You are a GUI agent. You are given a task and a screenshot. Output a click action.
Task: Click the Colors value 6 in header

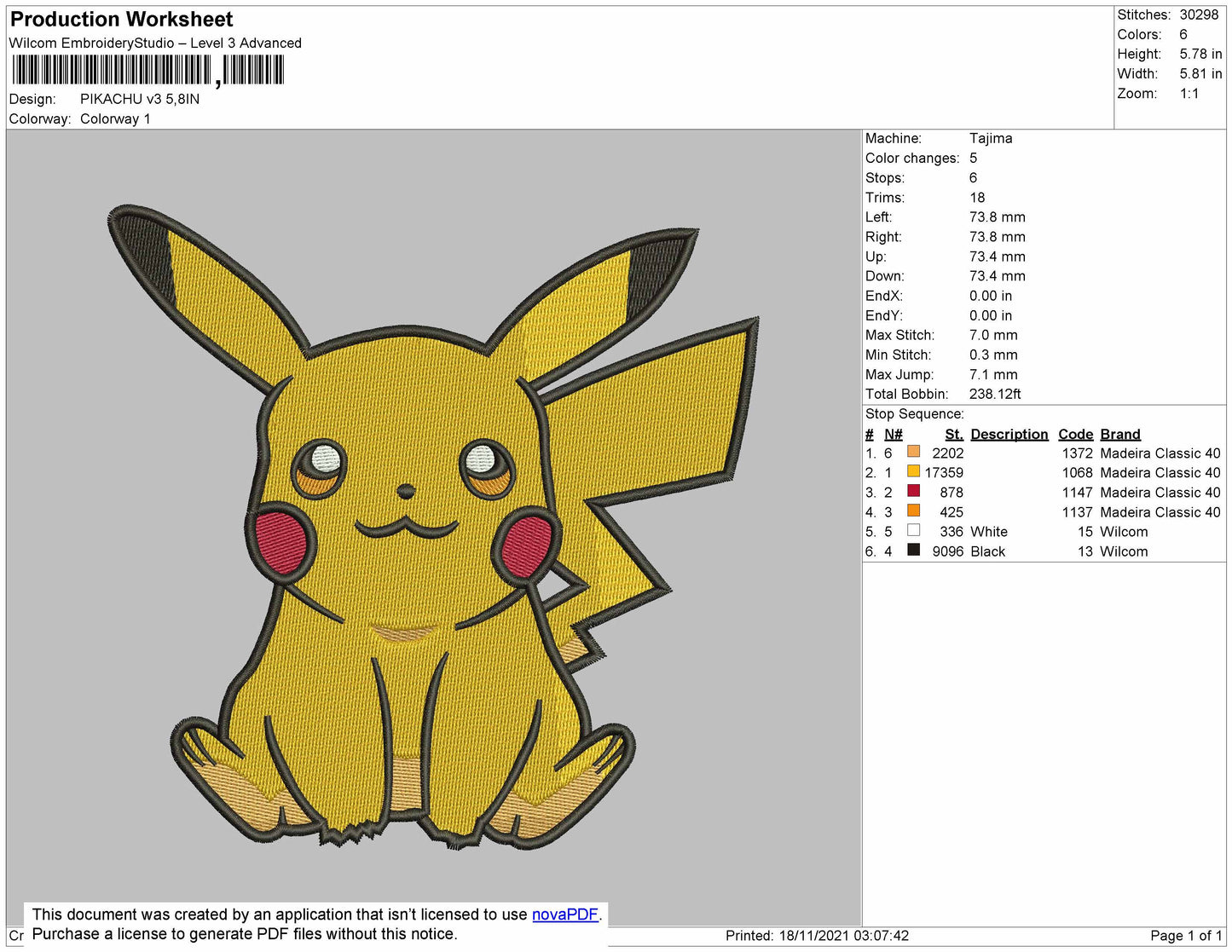coord(1183,34)
